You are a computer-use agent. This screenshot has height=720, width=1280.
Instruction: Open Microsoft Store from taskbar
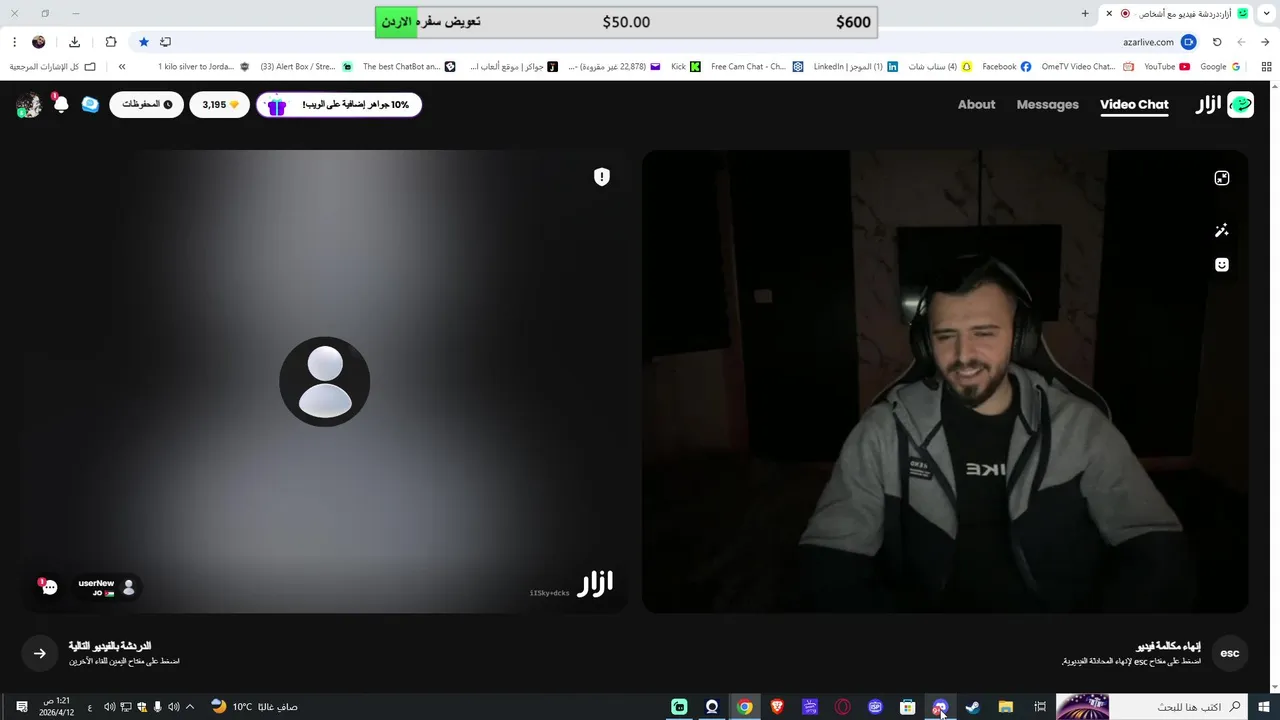pyautogui.click(x=907, y=707)
